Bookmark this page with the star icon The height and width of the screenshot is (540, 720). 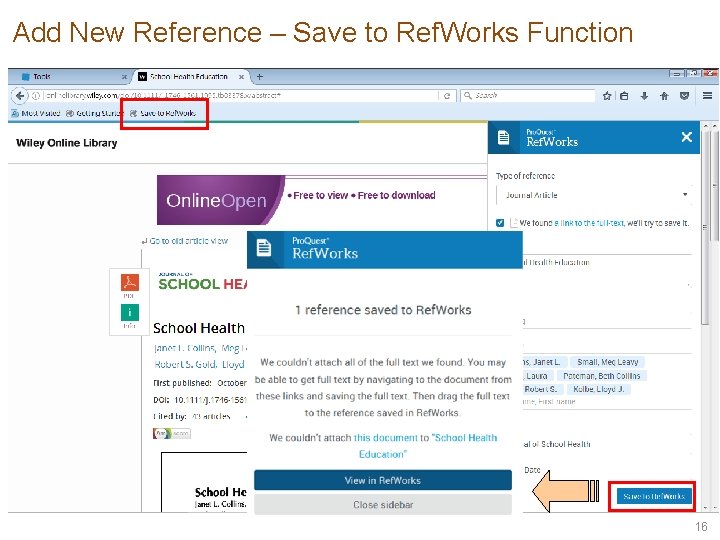point(607,96)
